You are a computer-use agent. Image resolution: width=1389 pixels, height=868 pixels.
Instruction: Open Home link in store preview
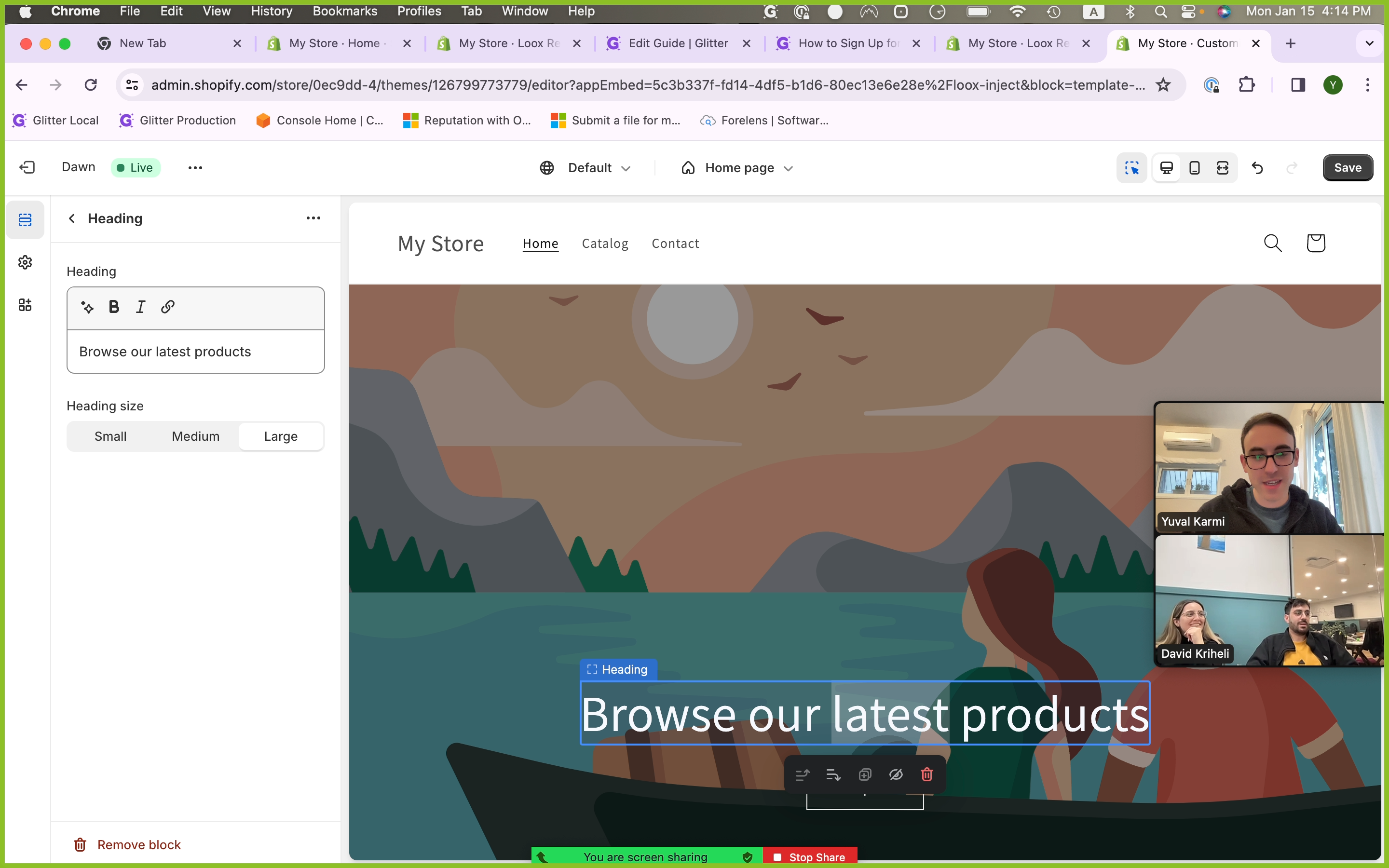click(540, 244)
